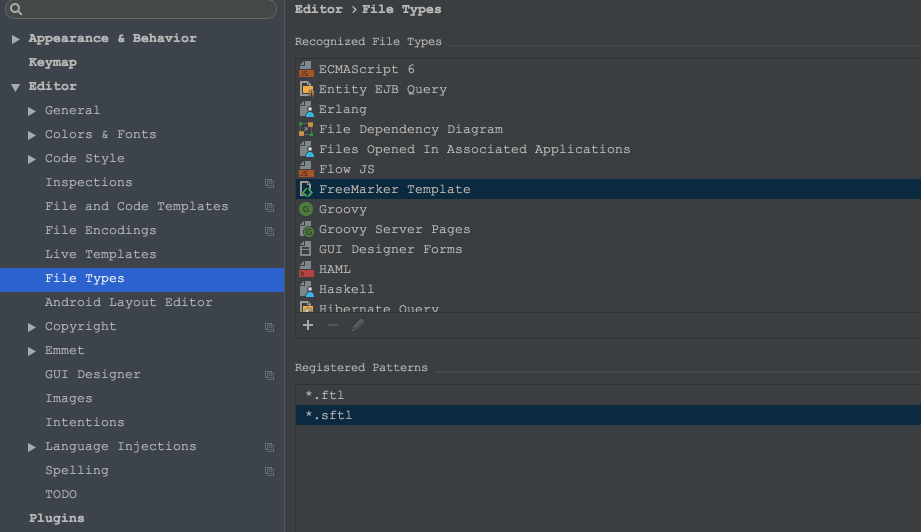Open Images settings page
Viewport: 921px width, 532px height.
[69, 399]
